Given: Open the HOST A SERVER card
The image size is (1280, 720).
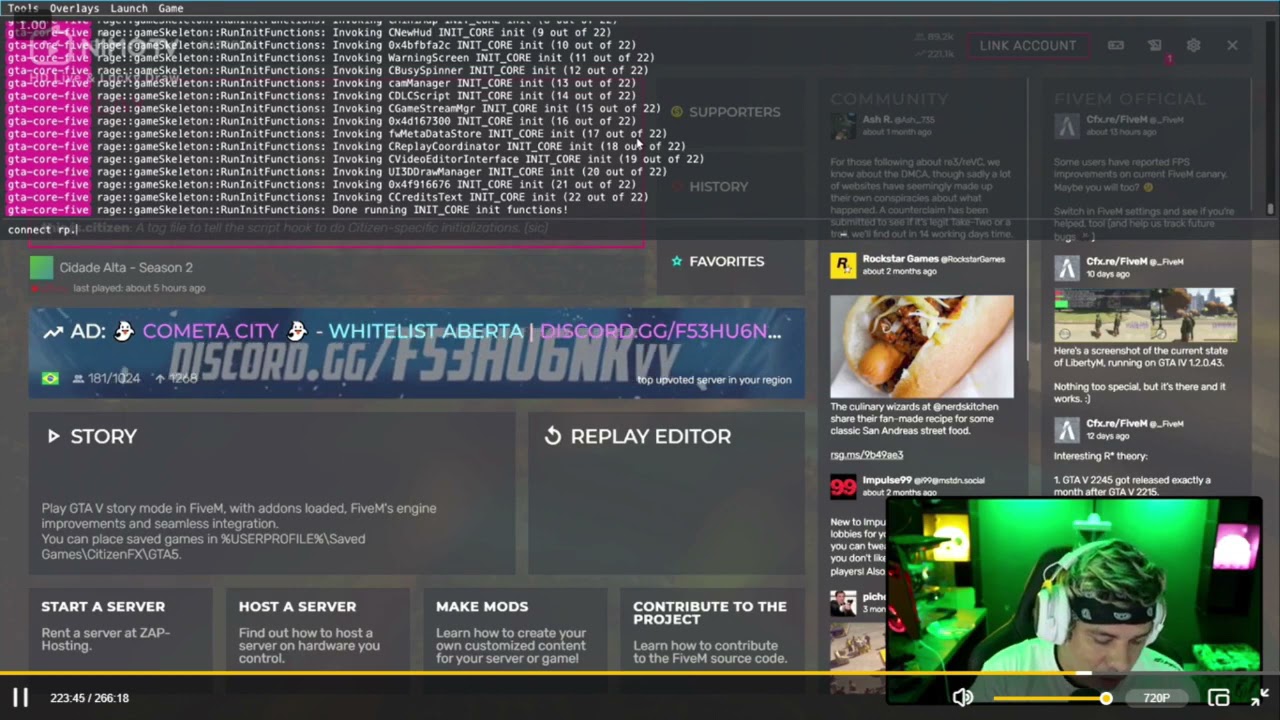Looking at the screenshot, I should 317,628.
